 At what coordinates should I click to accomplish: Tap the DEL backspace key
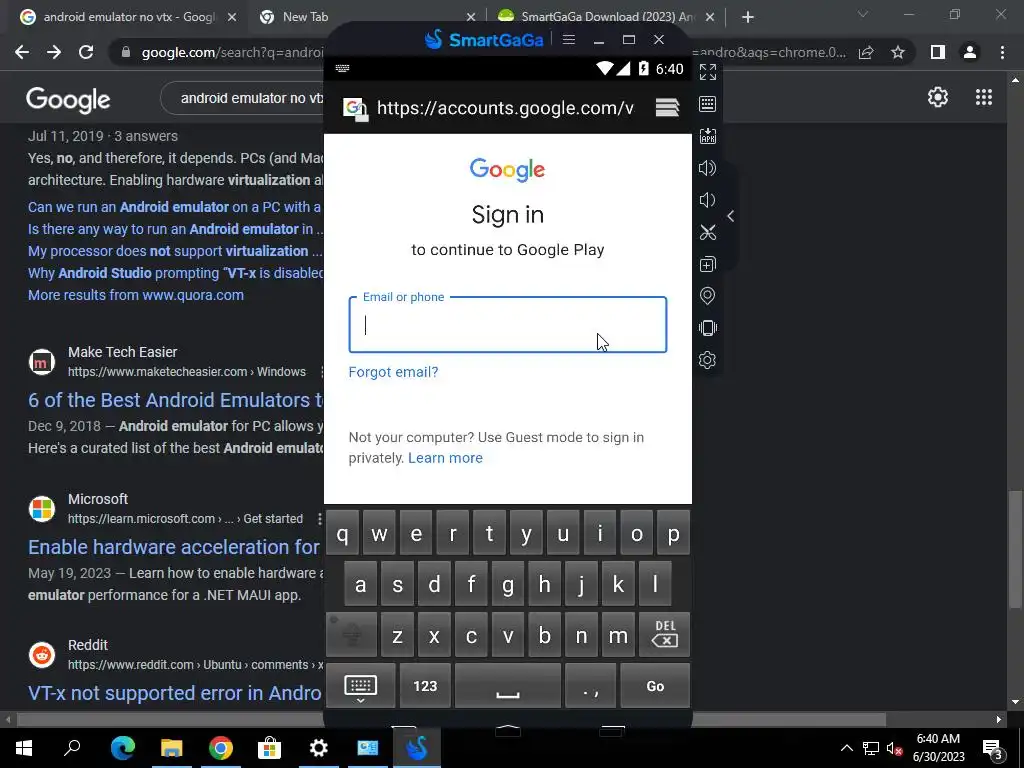coord(665,634)
